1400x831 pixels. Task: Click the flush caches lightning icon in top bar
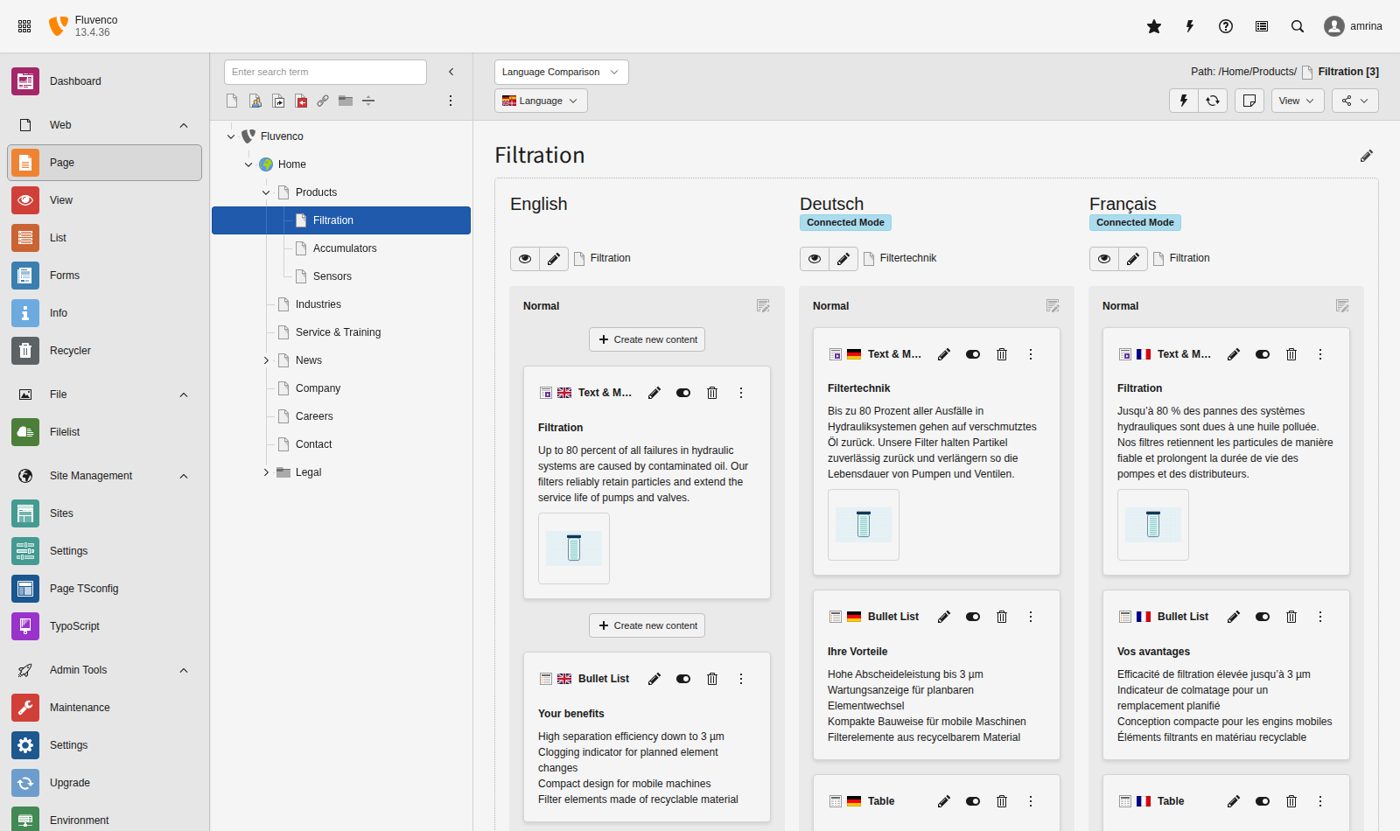tap(1190, 26)
